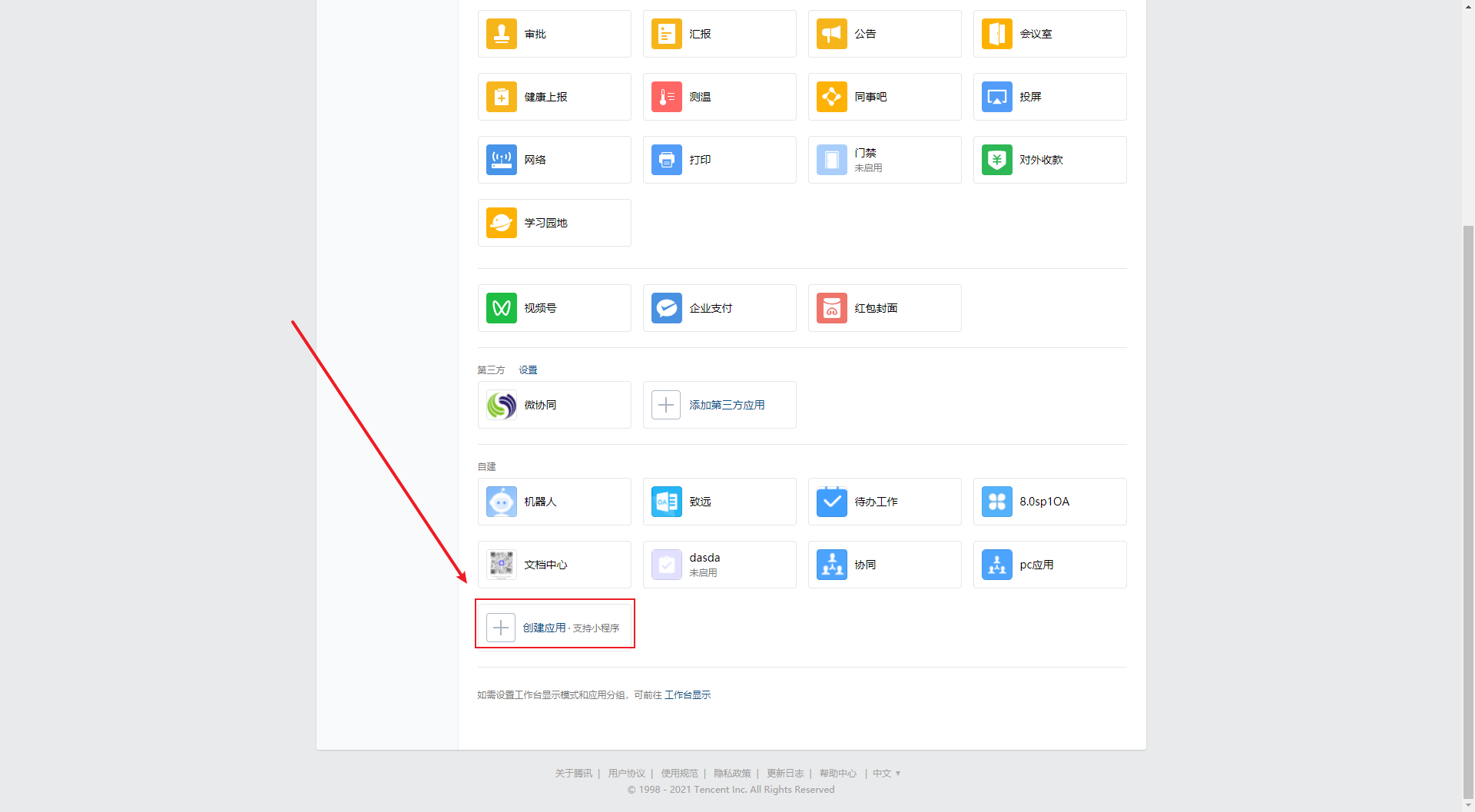Click the 机器人 app name text

(x=540, y=502)
